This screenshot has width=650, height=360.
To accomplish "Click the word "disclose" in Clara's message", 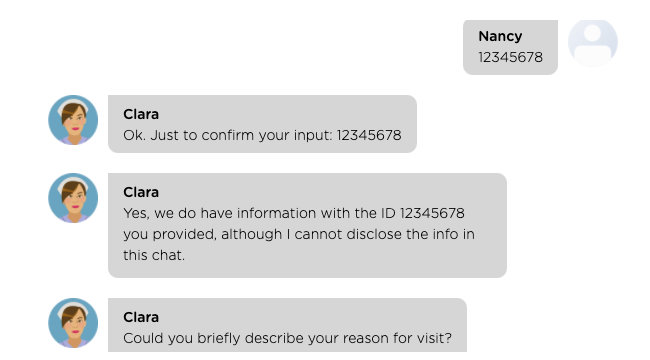I will pyautogui.click(x=374, y=234).
